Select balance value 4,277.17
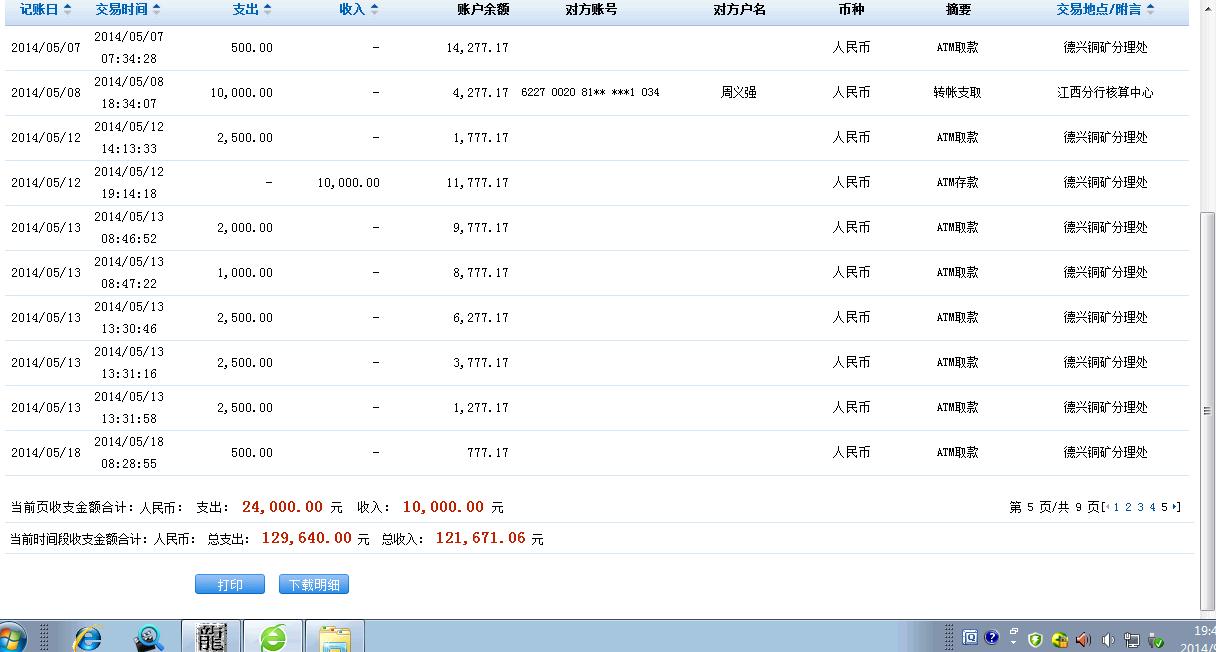This screenshot has height=652, width=1216. (x=481, y=93)
